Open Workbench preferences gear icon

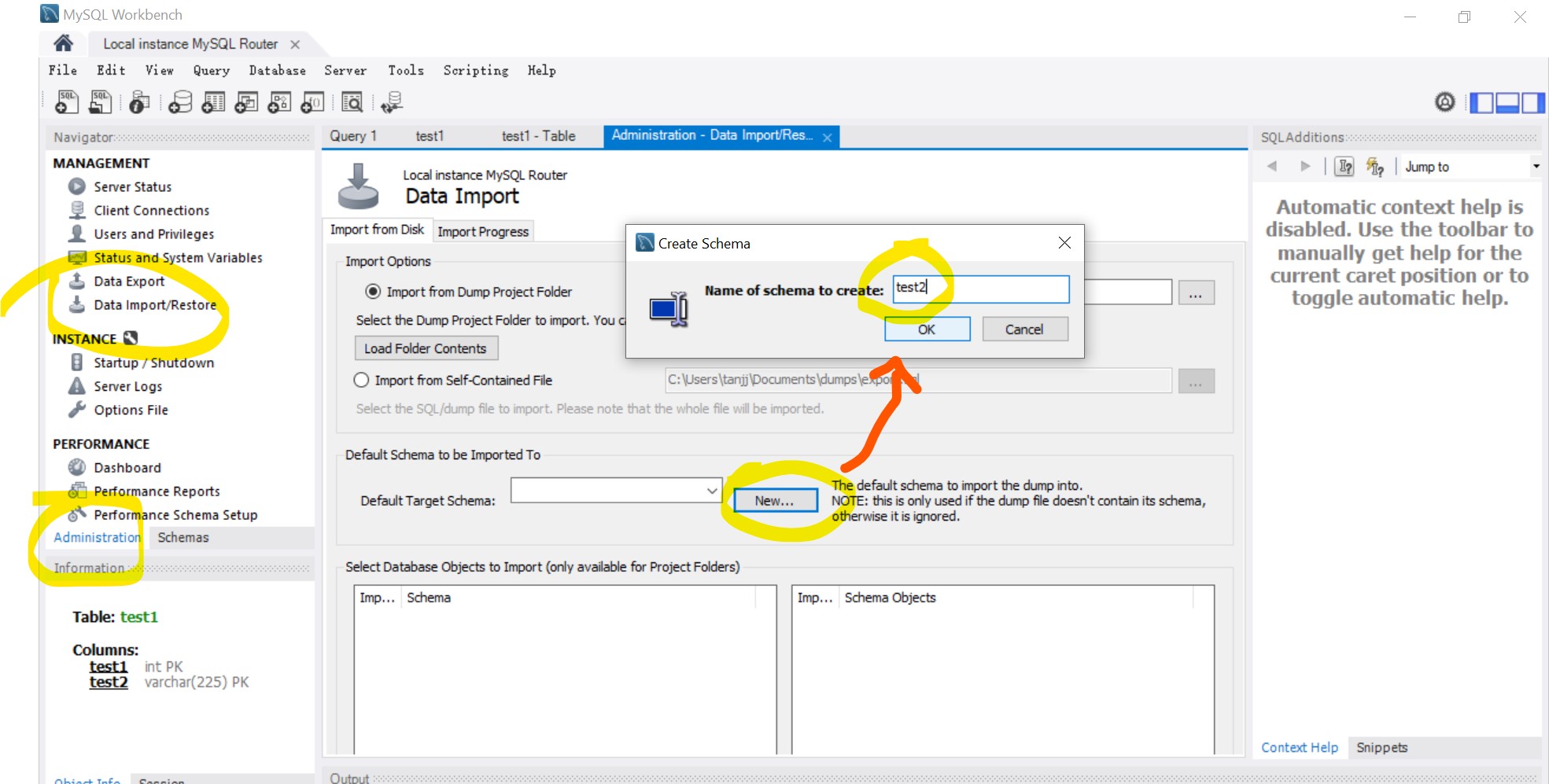click(1444, 102)
